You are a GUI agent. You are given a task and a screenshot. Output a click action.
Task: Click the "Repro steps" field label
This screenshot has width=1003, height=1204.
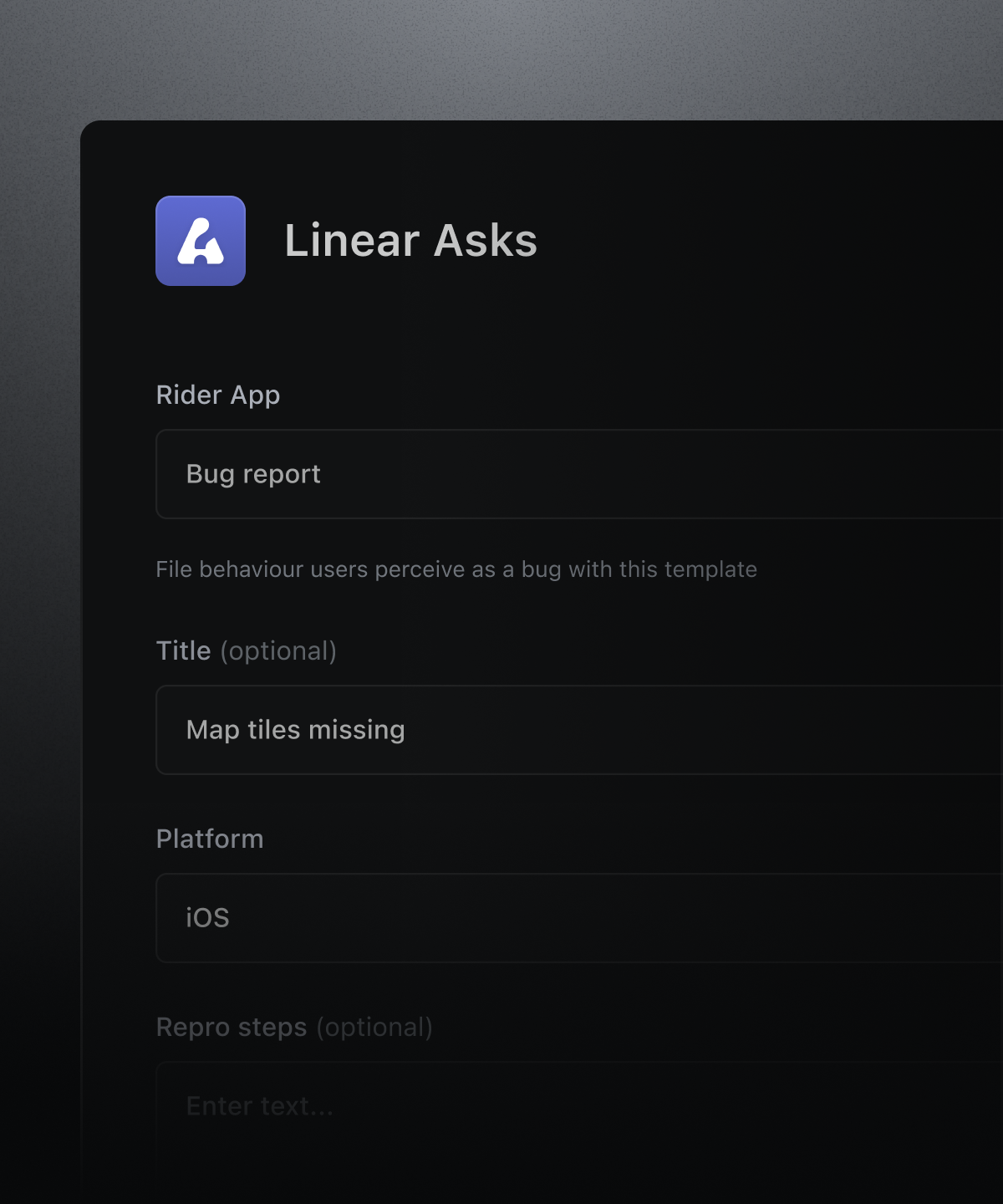coord(232,1027)
